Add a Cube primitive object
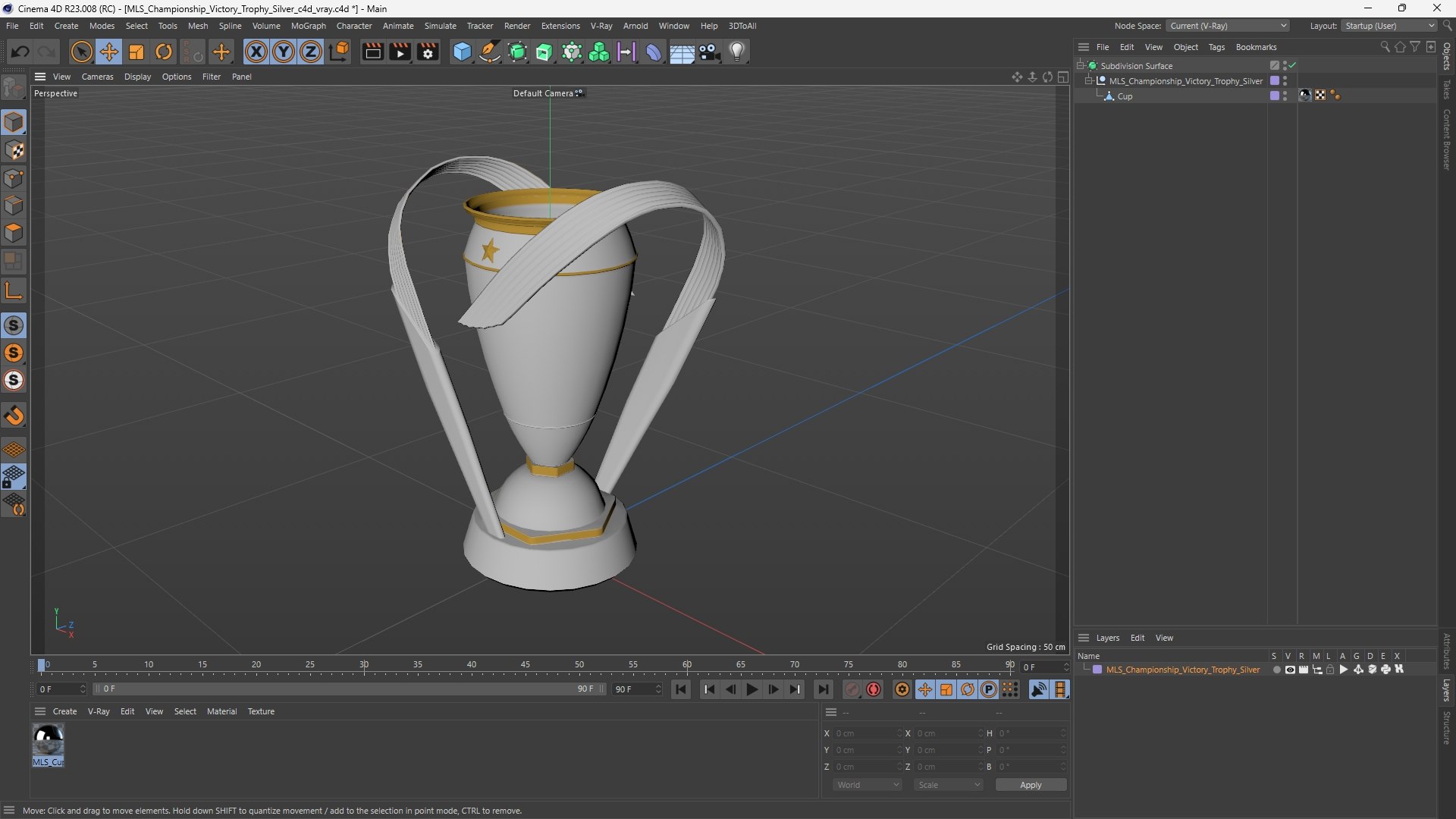 click(x=462, y=52)
